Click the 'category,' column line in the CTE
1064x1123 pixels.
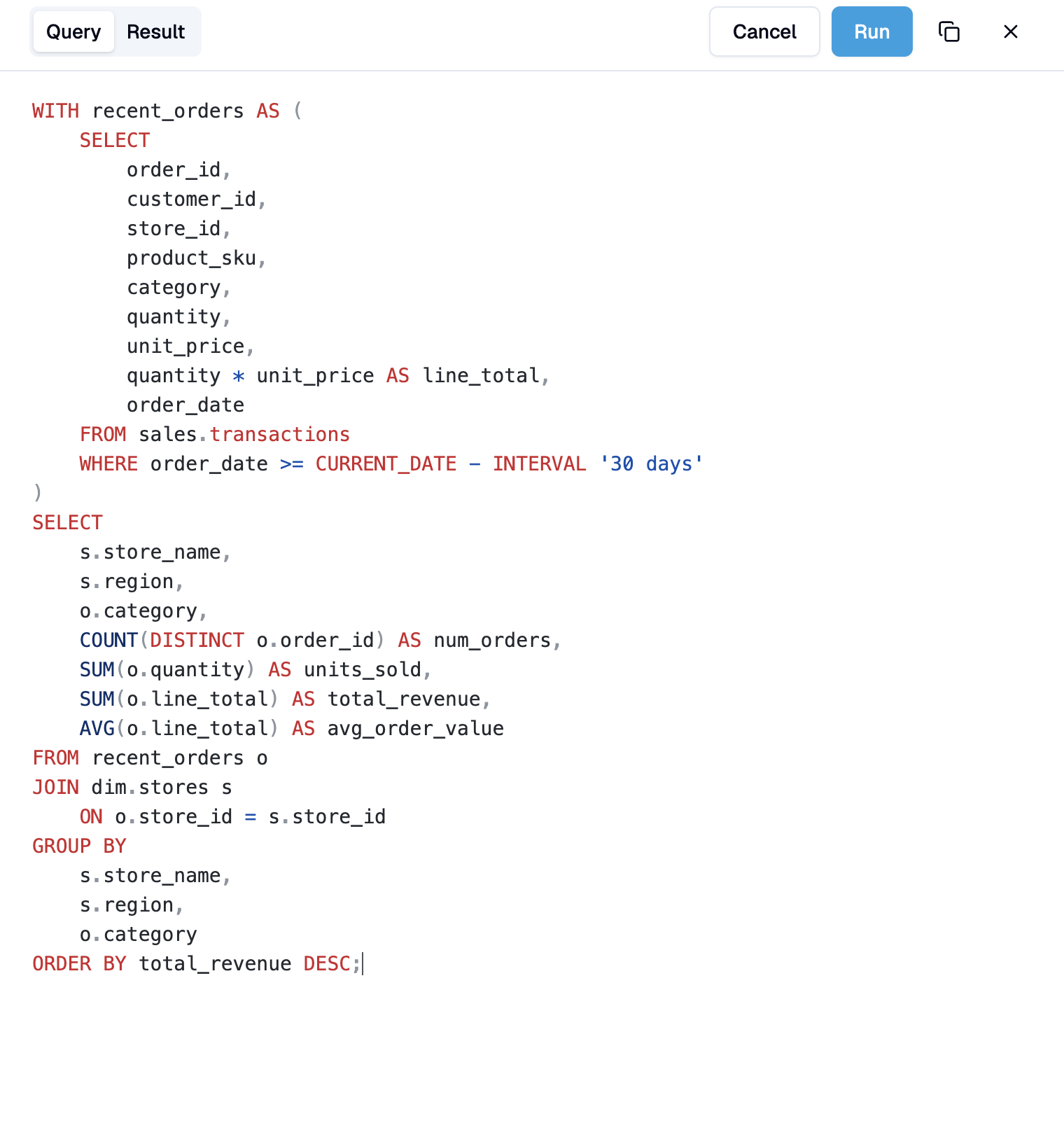pyautogui.click(x=179, y=288)
